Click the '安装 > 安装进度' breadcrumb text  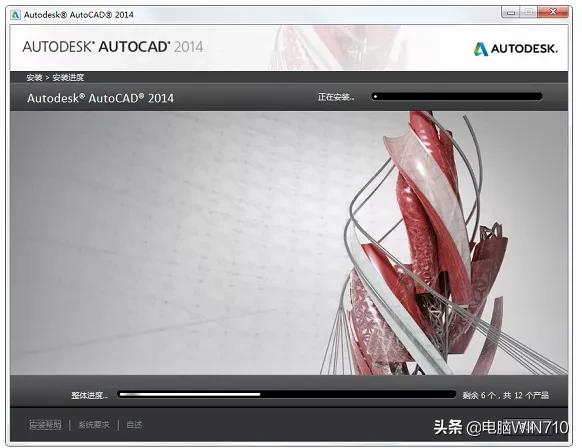(x=55, y=78)
